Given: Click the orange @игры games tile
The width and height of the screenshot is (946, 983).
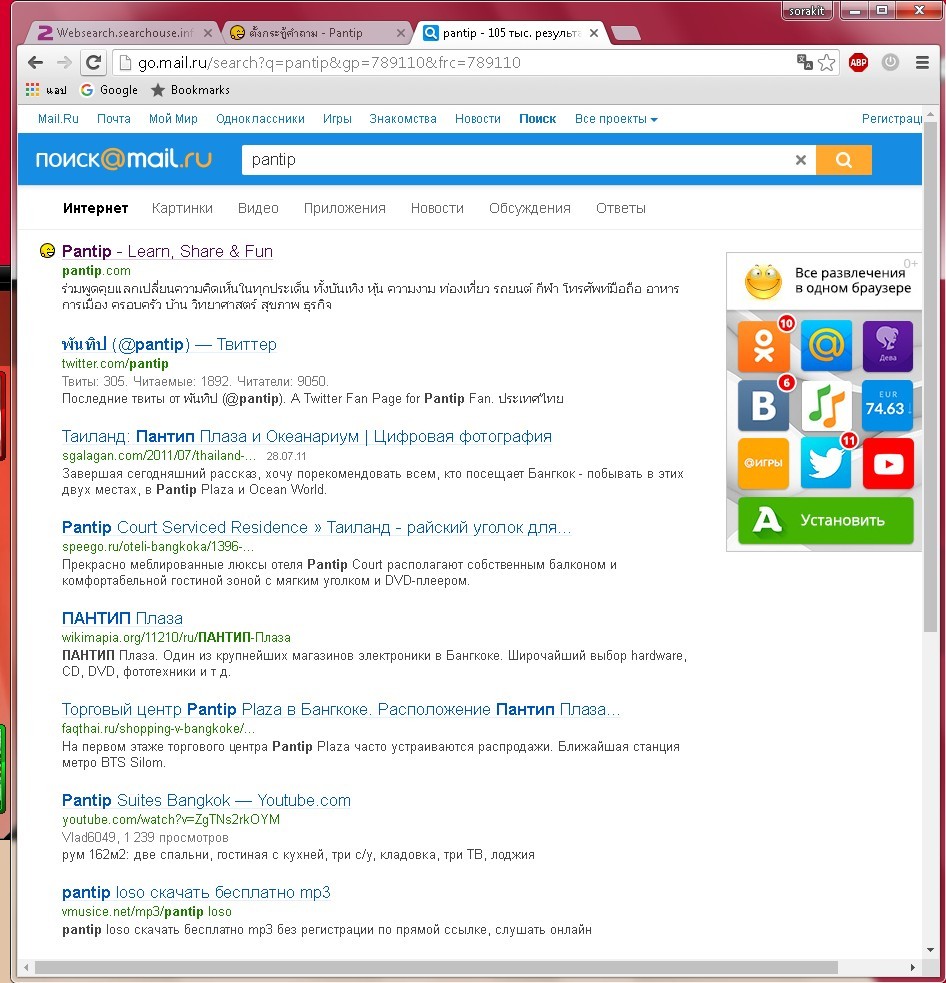Looking at the screenshot, I should click(x=764, y=463).
